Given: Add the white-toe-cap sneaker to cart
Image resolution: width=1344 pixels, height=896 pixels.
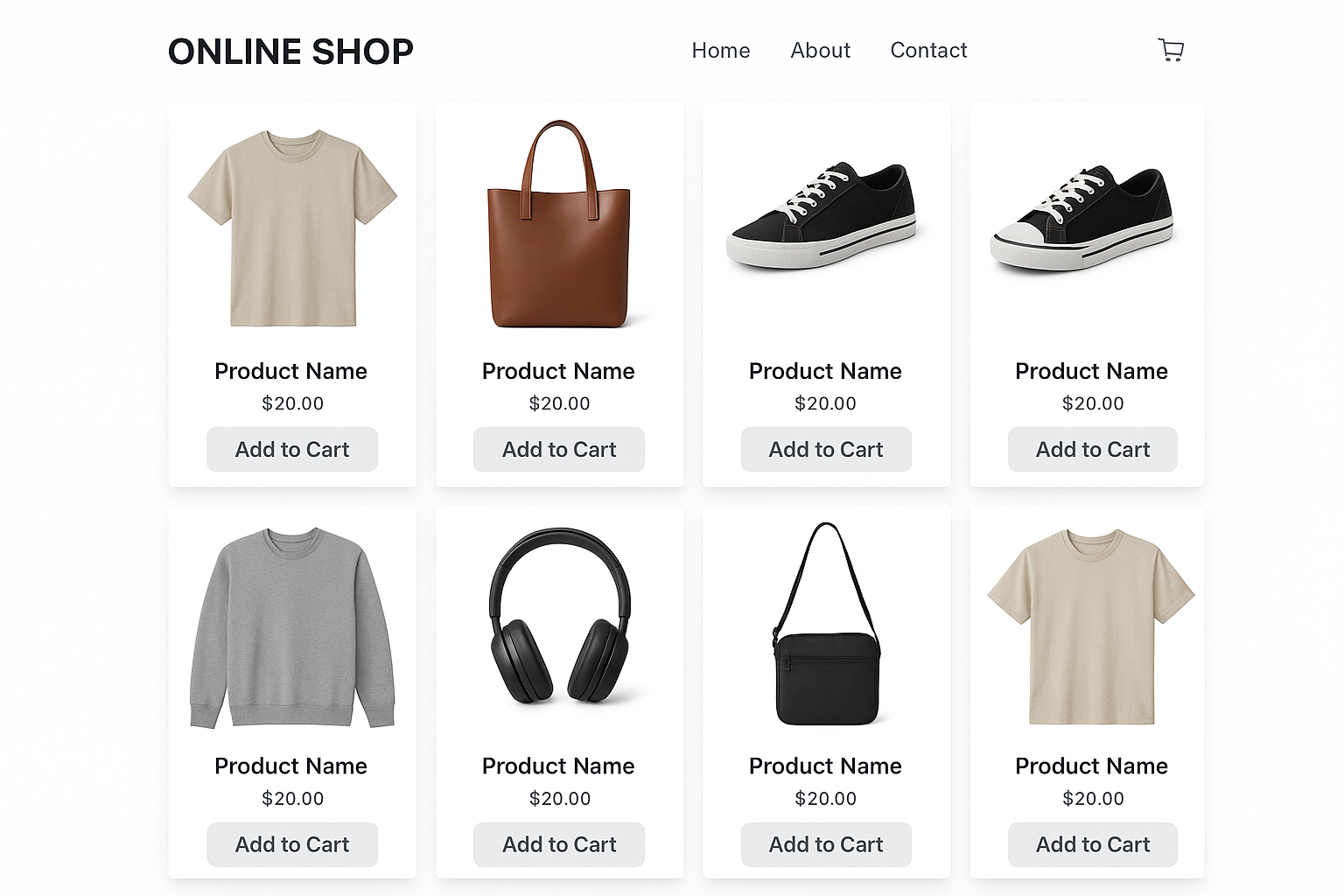Looking at the screenshot, I should (1092, 450).
